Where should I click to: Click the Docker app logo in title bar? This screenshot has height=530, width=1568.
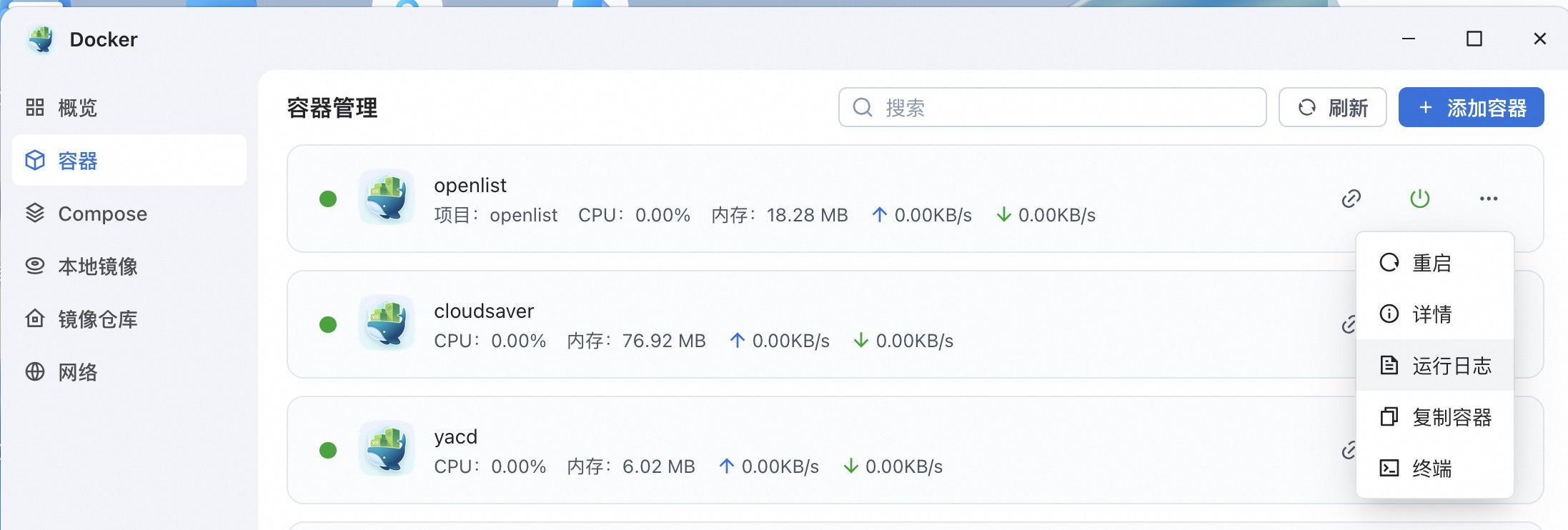pos(41,39)
